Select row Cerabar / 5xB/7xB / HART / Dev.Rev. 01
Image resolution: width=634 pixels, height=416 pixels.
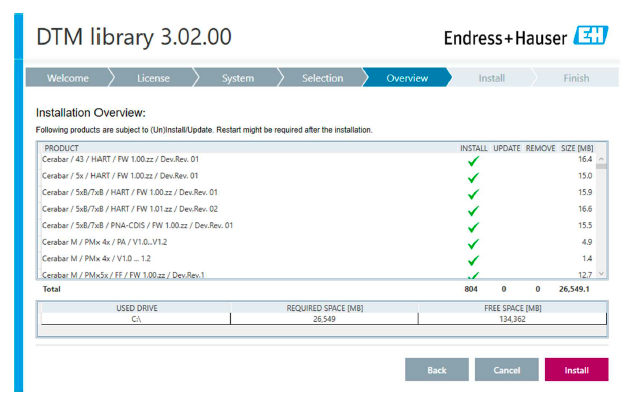(317, 192)
